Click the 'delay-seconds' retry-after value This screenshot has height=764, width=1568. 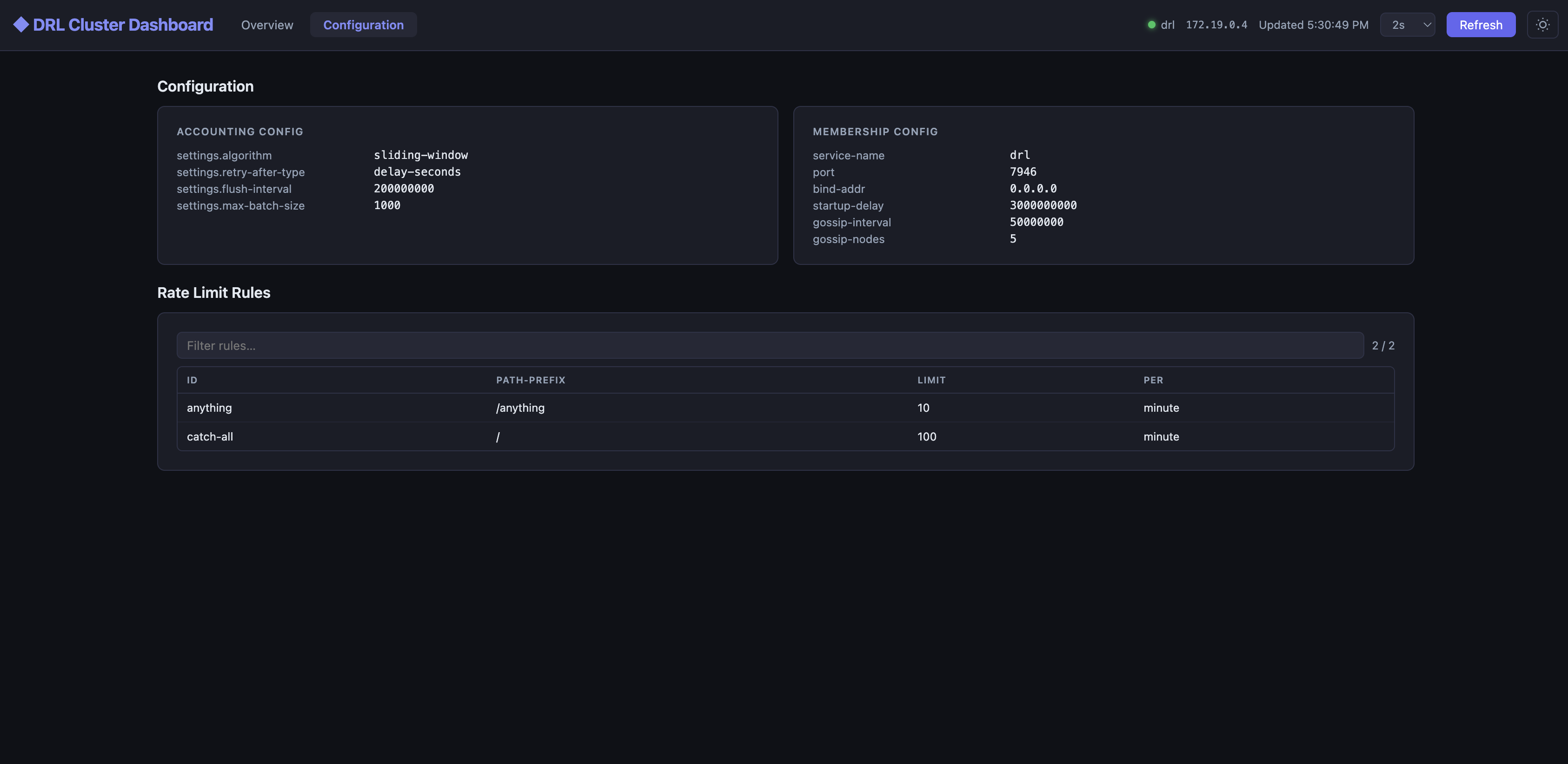point(417,172)
